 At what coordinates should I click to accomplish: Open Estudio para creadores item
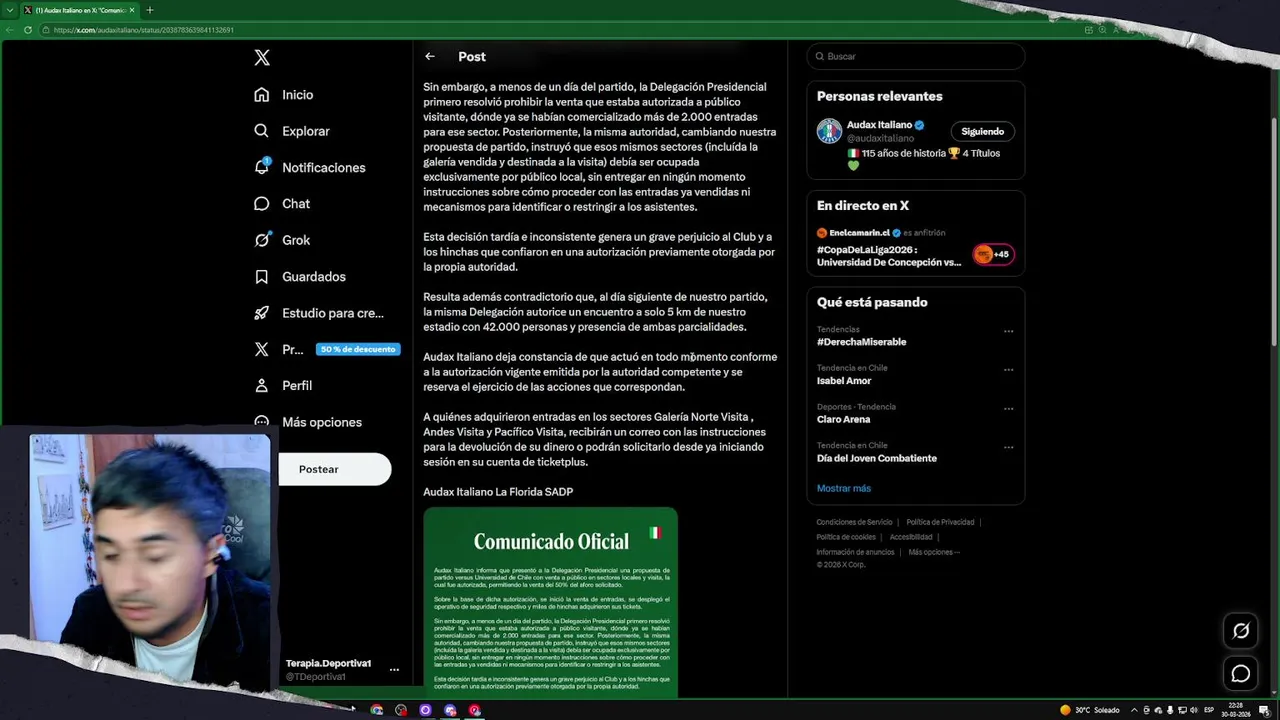click(319, 313)
